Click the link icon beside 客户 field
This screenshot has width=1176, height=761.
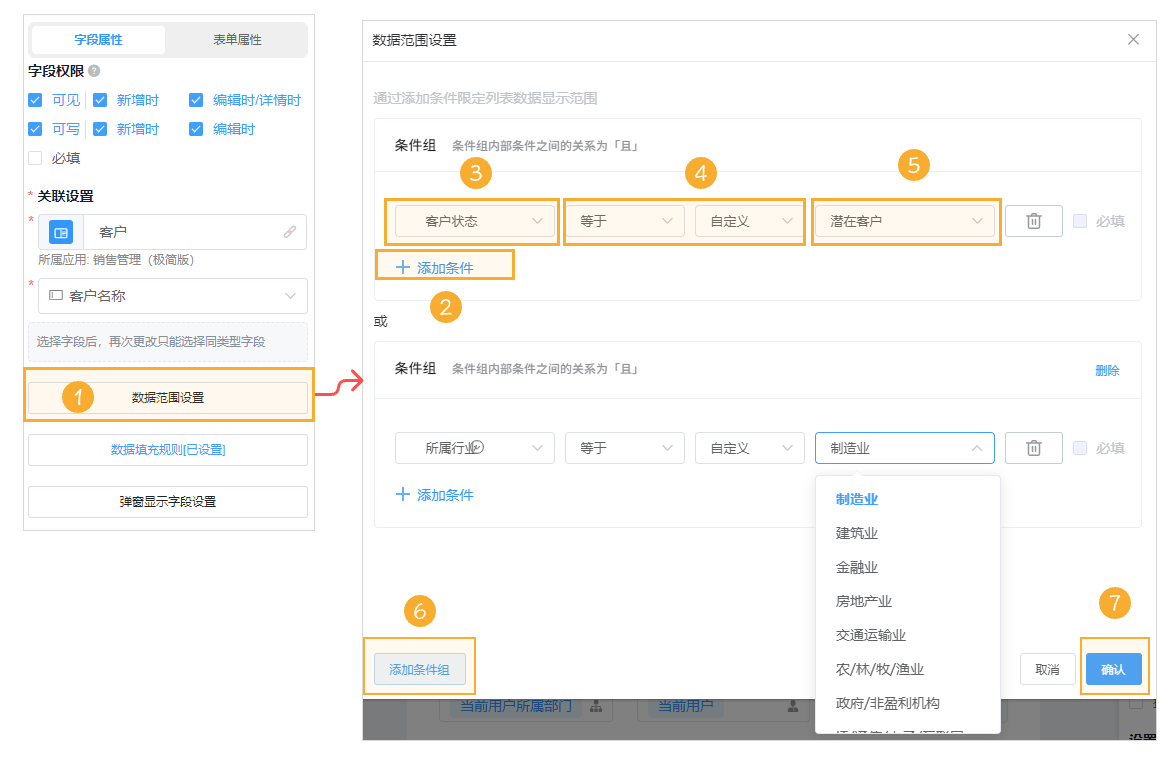coord(290,232)
